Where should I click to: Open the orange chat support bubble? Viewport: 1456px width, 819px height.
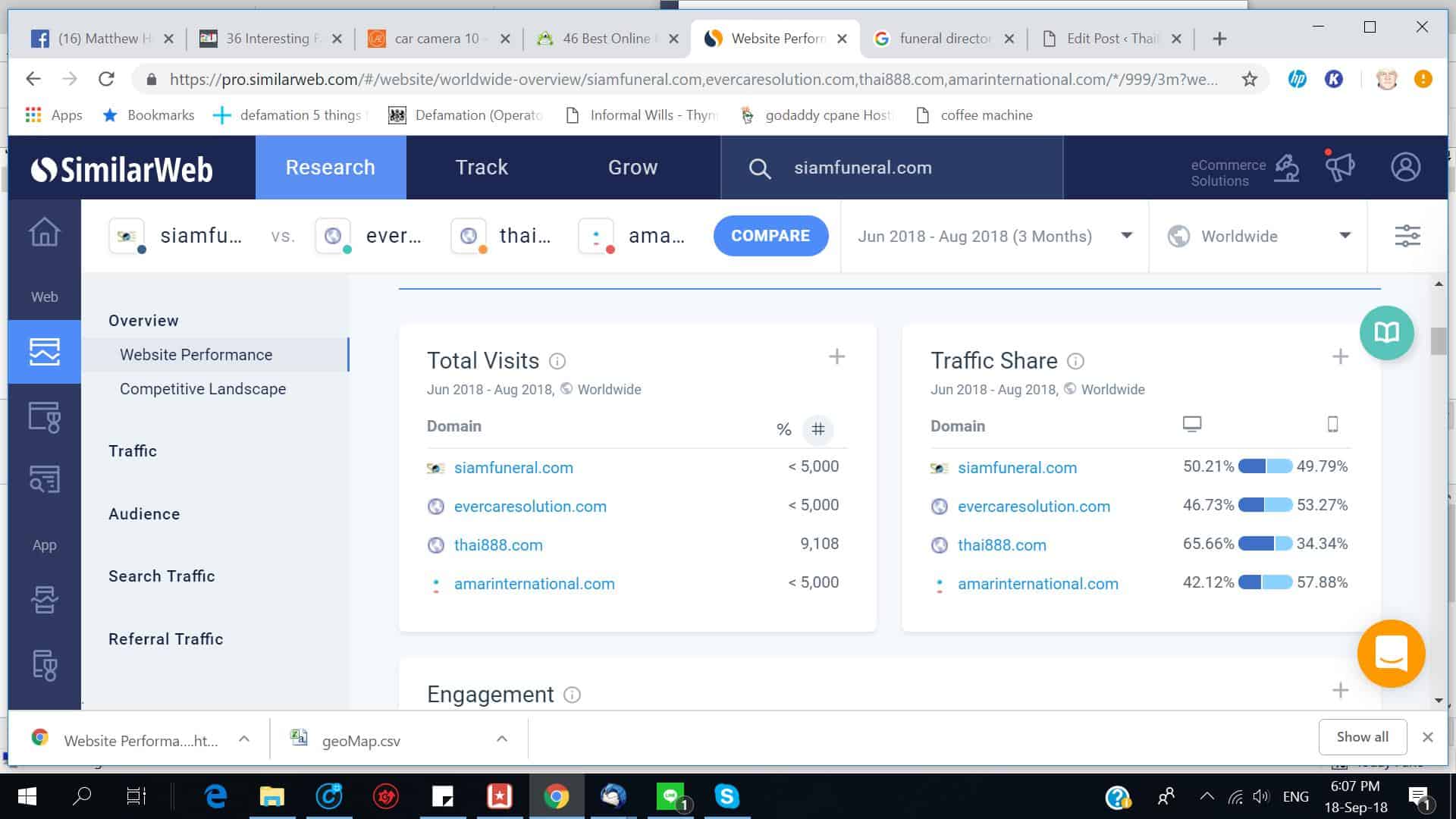point(1391,653)
